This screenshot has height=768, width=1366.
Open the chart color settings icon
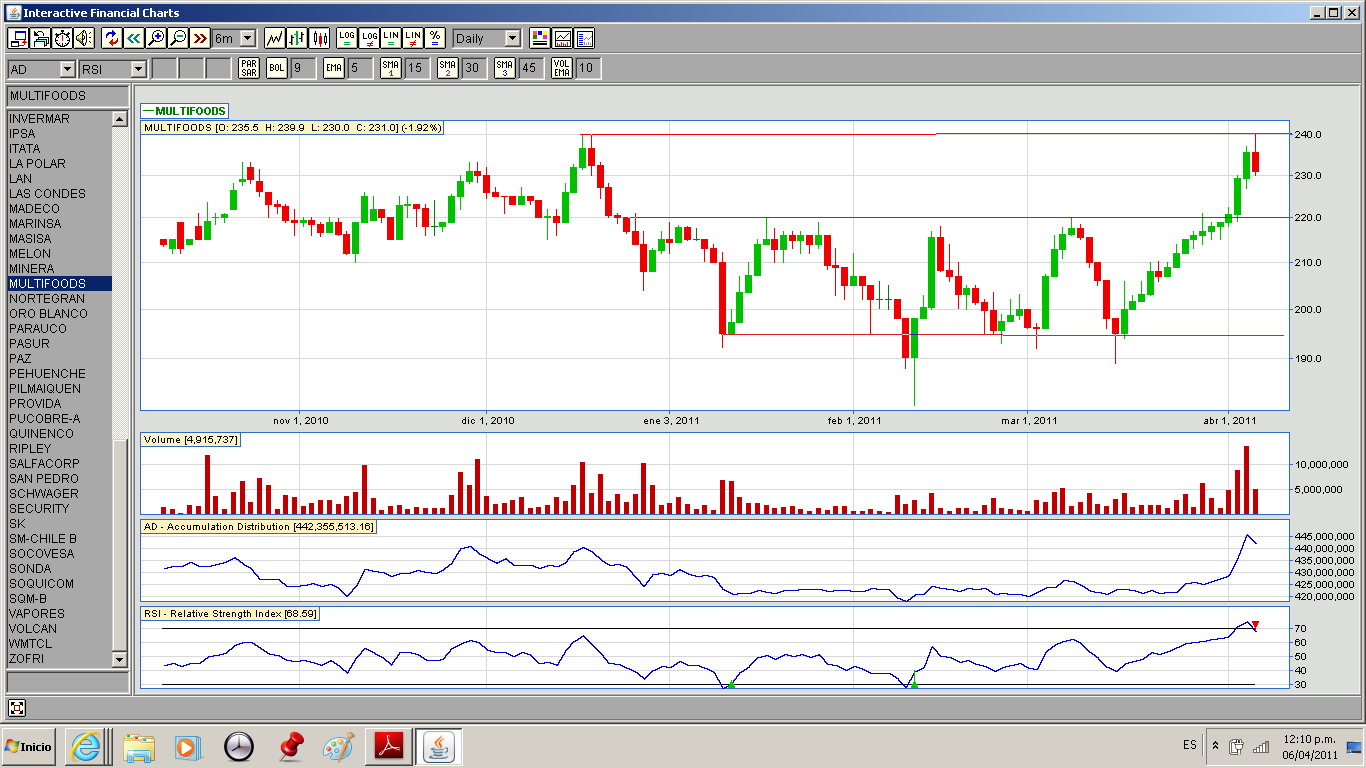click(x=540, y=38)
